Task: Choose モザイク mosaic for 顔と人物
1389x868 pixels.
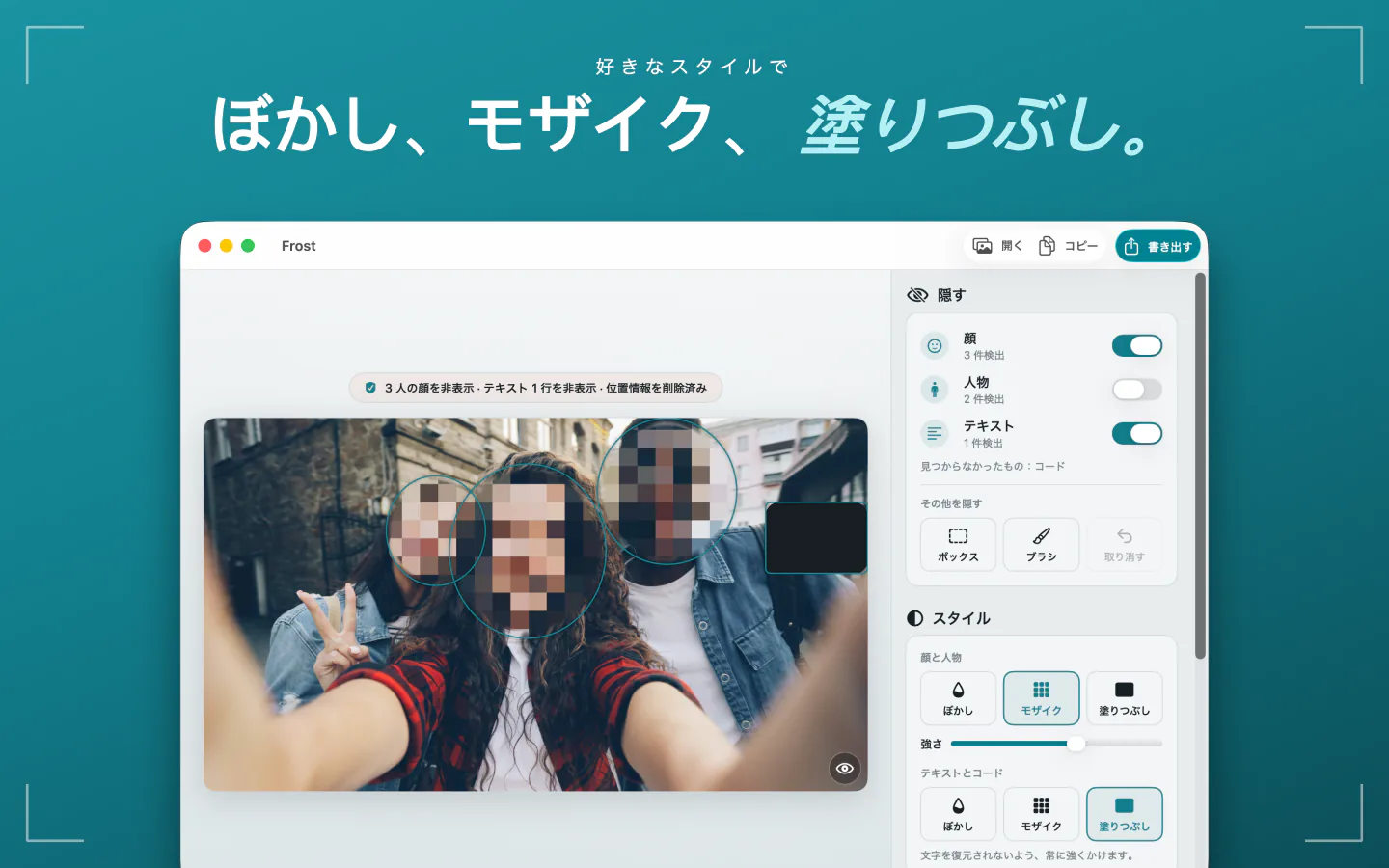Action: [x=1041, y=698]
